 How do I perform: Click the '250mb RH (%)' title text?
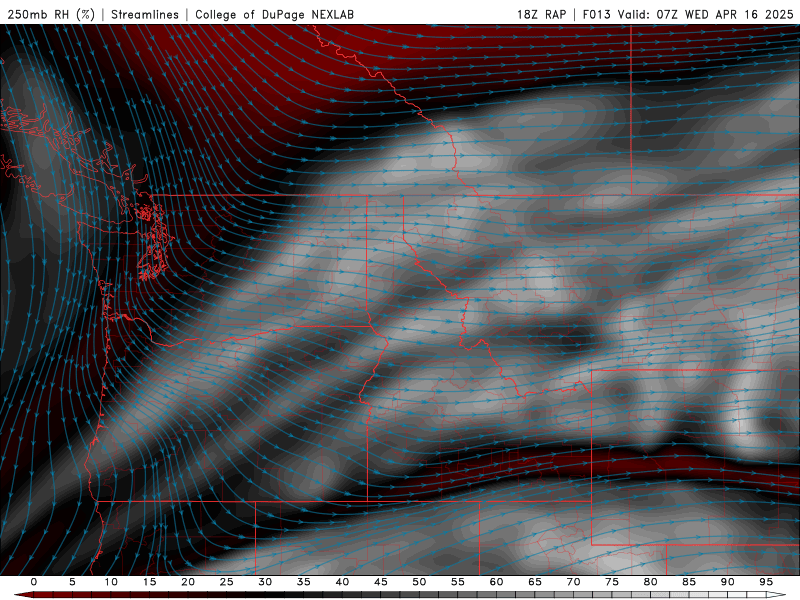coord(51,14)
